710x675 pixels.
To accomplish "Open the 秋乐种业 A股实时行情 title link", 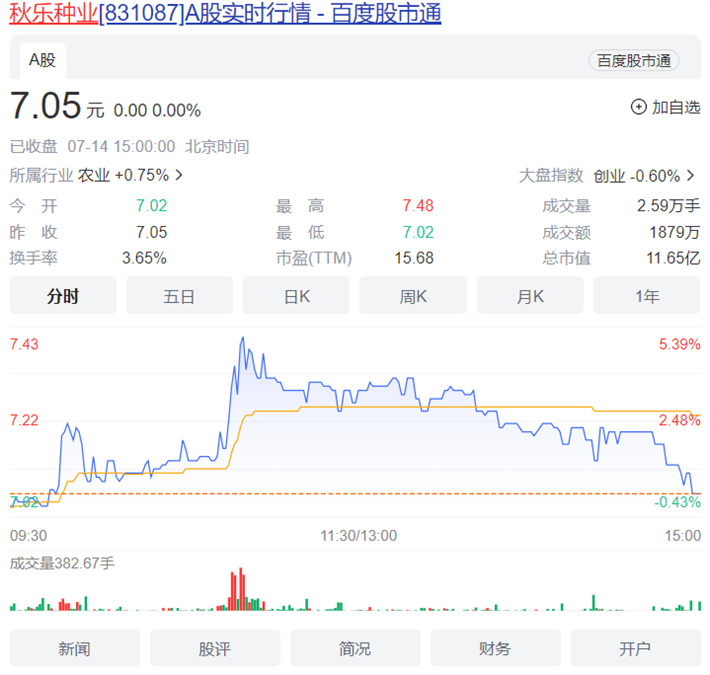I will tap(225, 14).
